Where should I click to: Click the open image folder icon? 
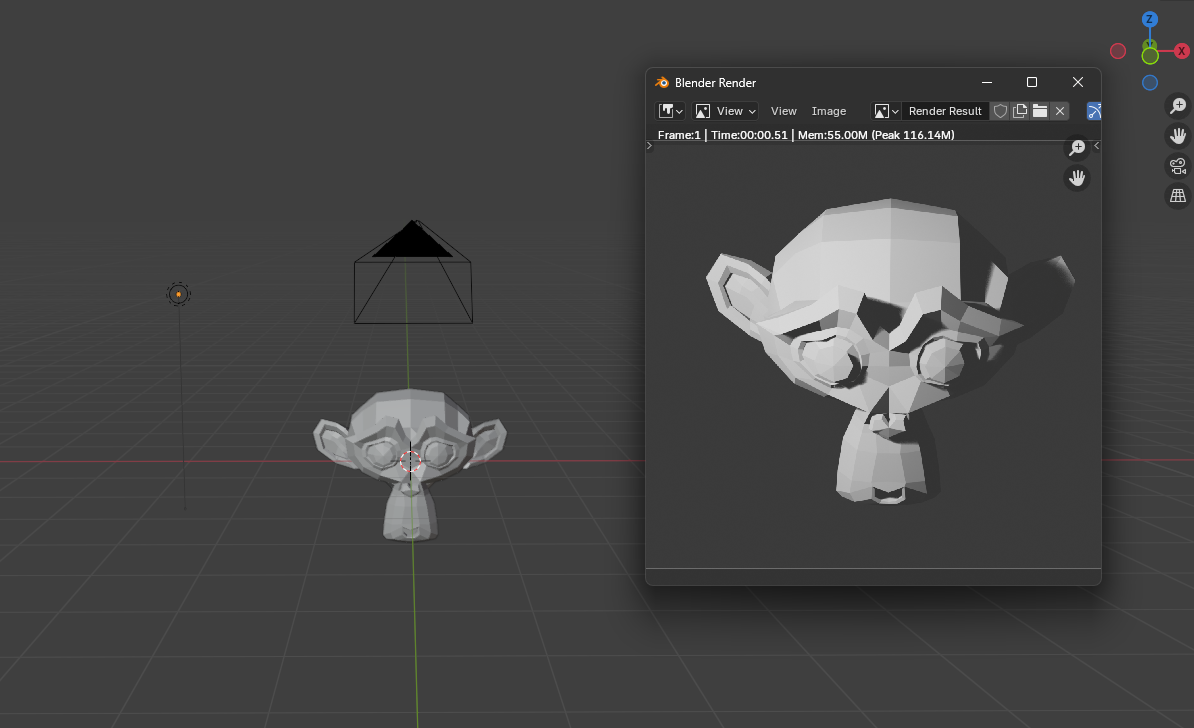coord(1040,111)
